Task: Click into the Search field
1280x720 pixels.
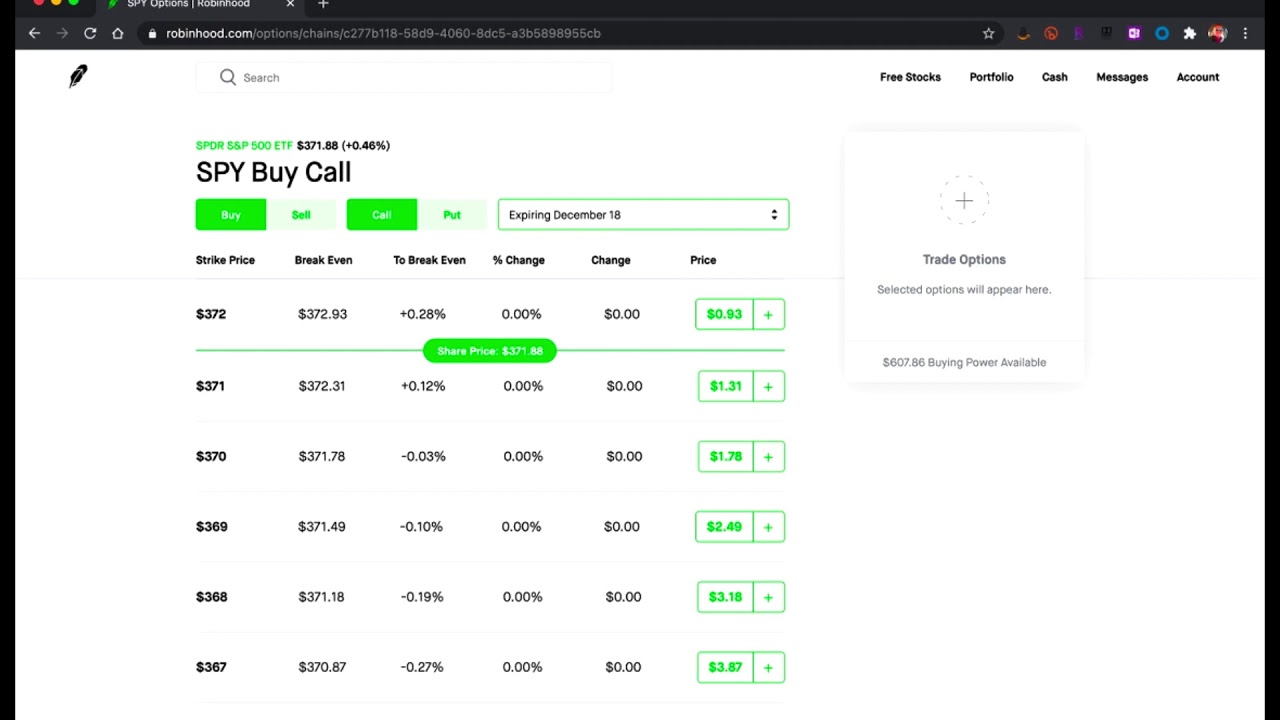Action: click(x=404, y=77)
